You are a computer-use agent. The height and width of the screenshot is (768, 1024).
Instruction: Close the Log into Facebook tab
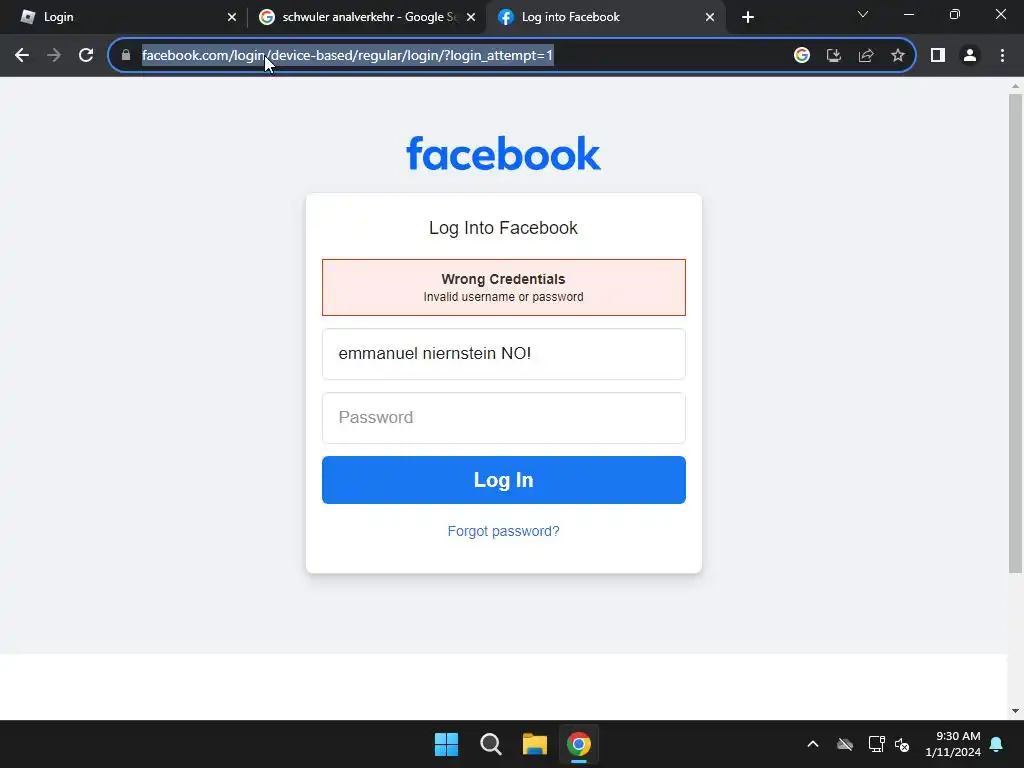point(710,17)
